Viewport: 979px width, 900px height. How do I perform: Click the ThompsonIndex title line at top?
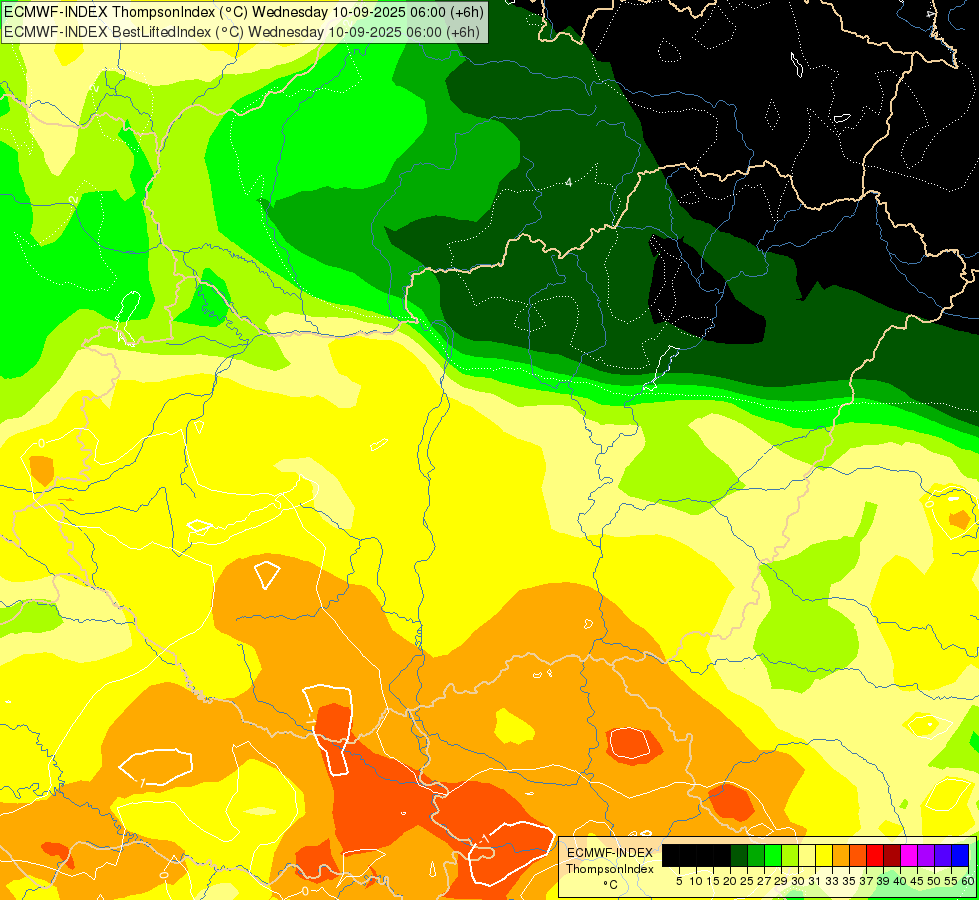pyautogui.click(x=244, y=12)
